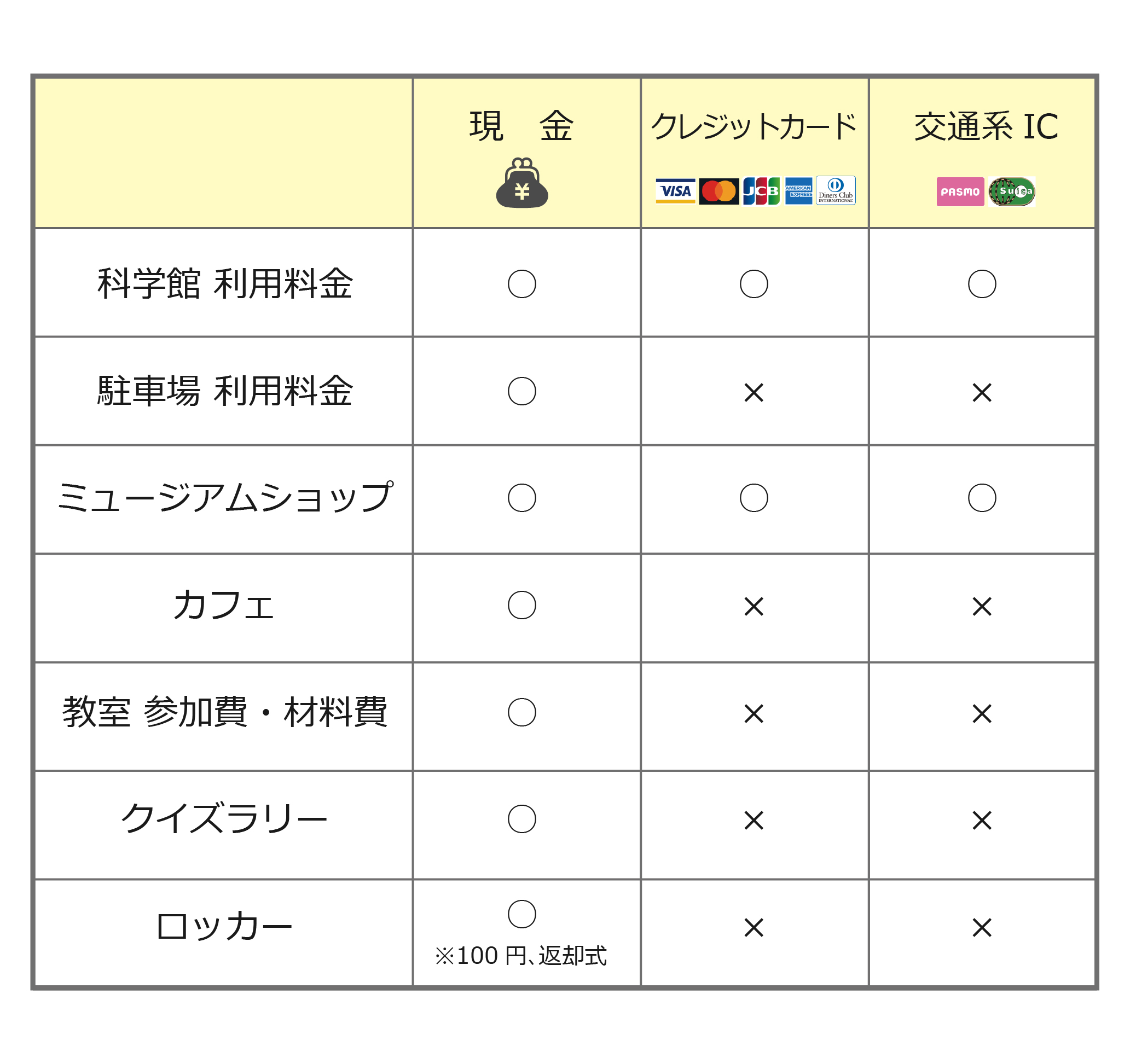Viewport: 1130px width, 1064px height.
Task: Click the カフェ row label
Action: coord(224,604)
